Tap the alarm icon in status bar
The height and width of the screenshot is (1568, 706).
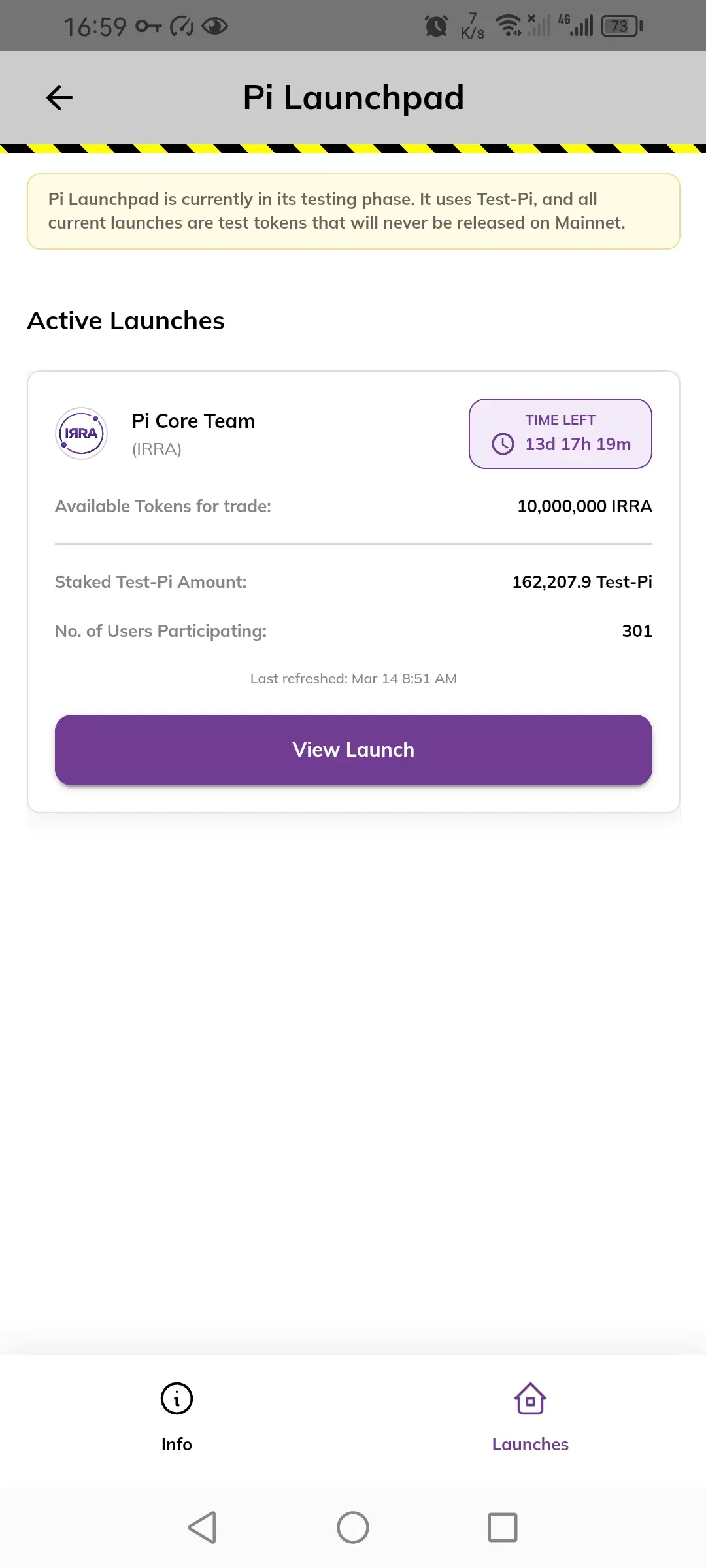pos(436,26)
